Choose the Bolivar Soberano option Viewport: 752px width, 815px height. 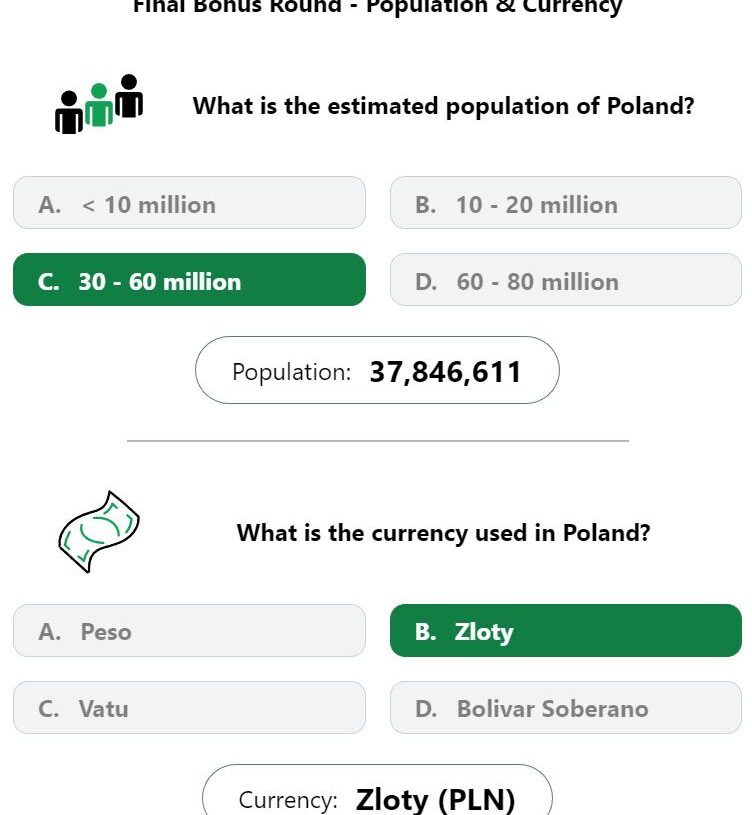[565, 707]
